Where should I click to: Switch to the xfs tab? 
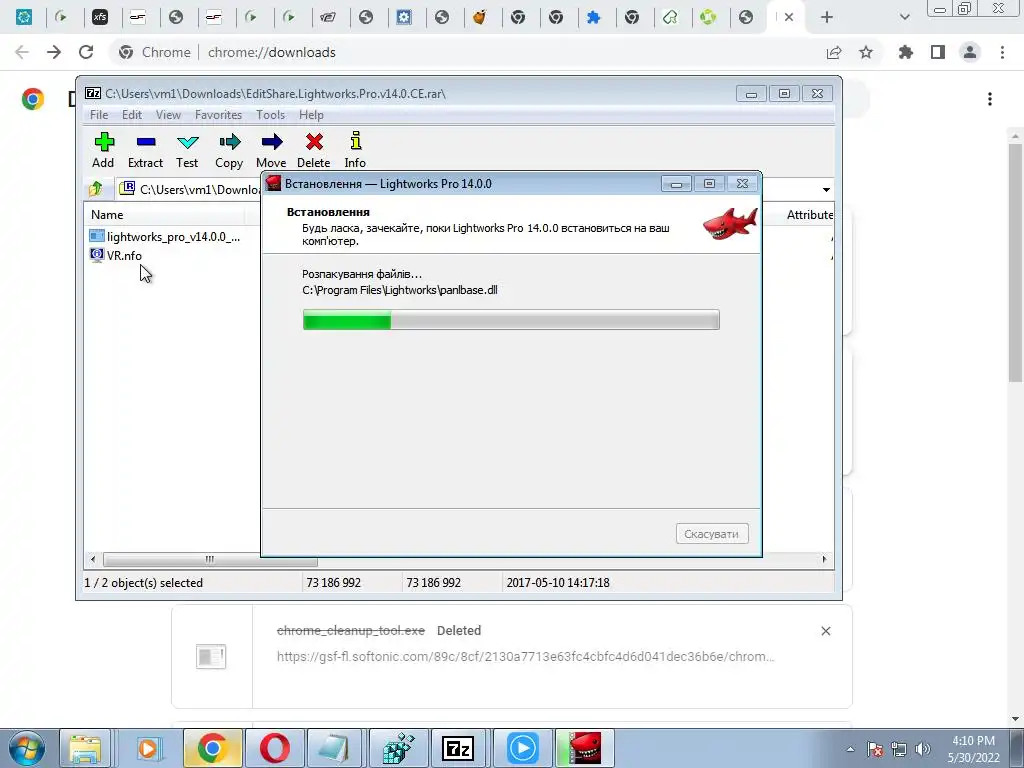[x=99, y=17]
